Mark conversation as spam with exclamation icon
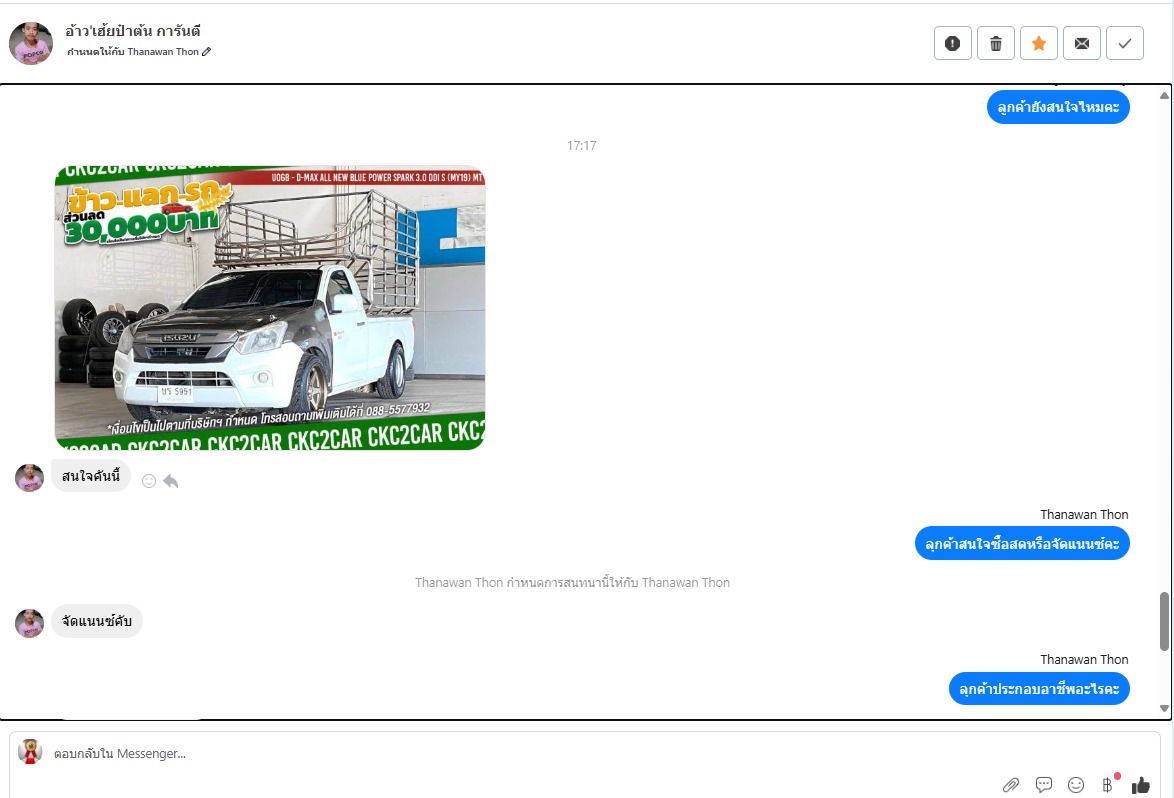This screenshot has width=1174, height=798. [952, 43]
